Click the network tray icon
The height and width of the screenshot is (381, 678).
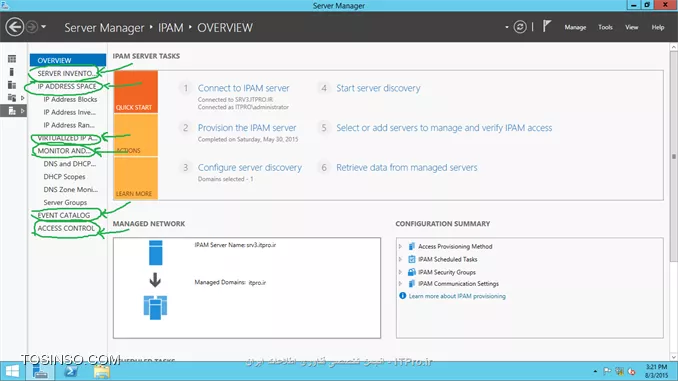620,371
